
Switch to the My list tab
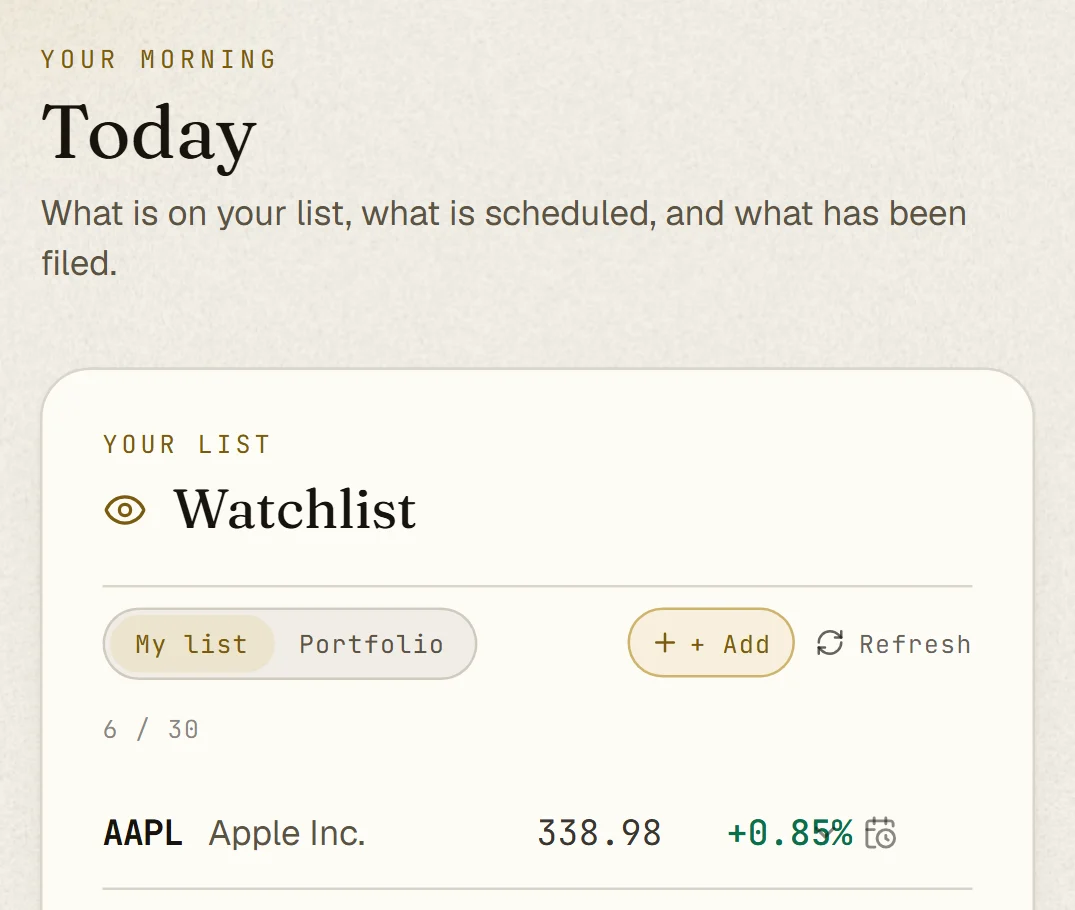[192, 644]
